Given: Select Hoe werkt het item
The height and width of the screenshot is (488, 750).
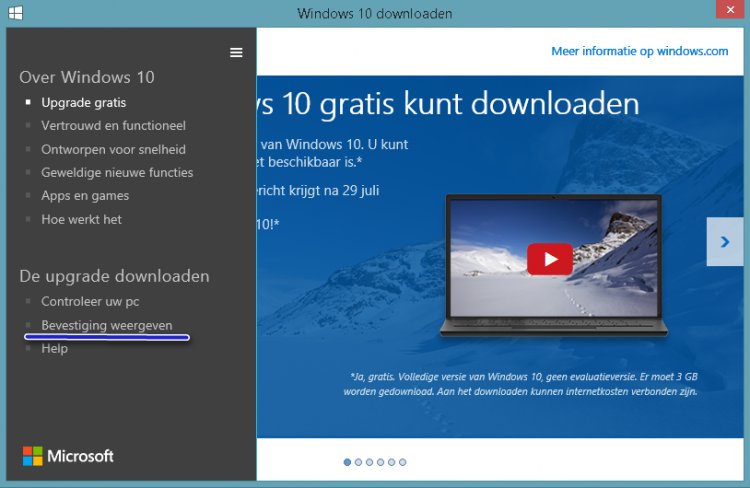Looking at the screenshot, I should point(81,219).
